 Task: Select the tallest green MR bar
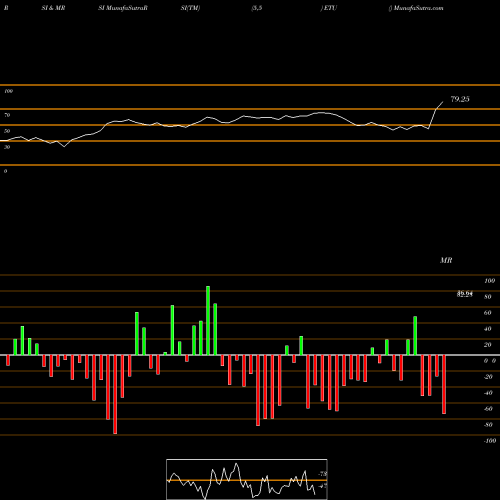tap(208, 320)
